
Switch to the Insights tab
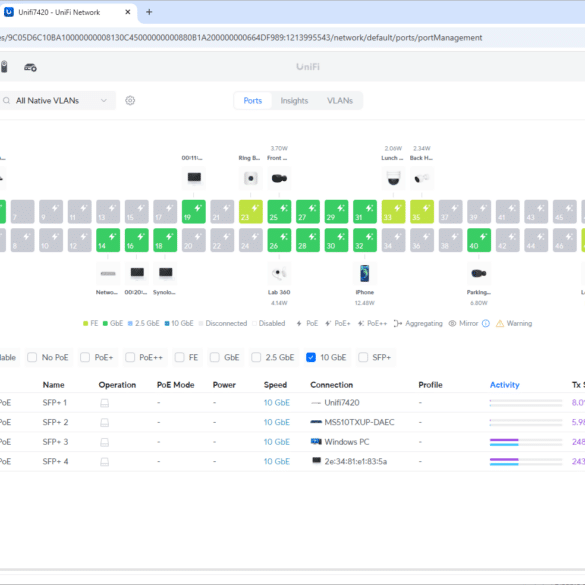click(x=294, y=101)
